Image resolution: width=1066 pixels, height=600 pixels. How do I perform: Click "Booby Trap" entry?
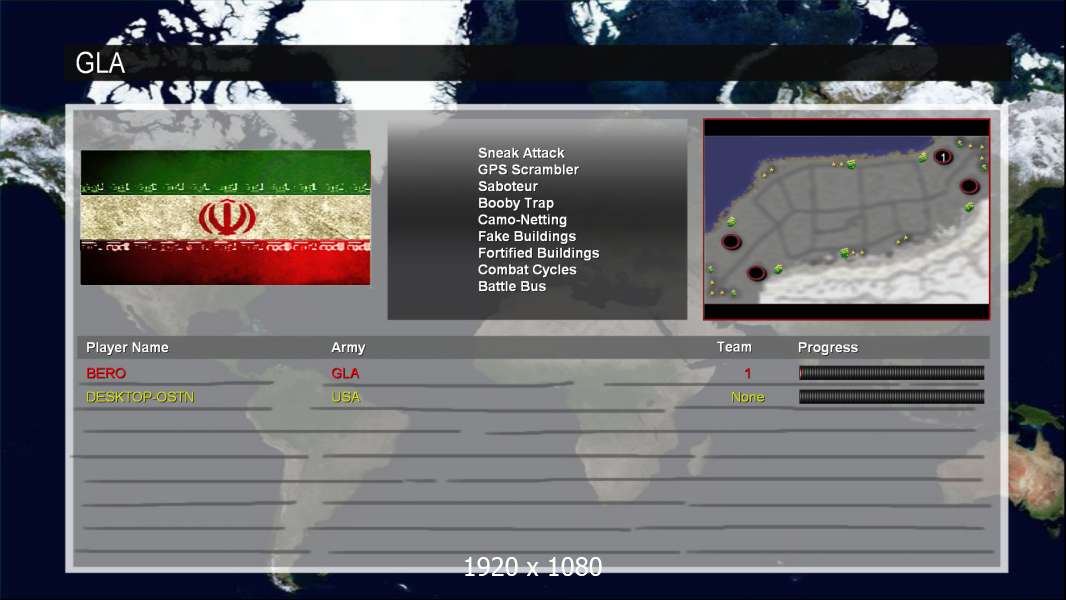click(516, 203)
